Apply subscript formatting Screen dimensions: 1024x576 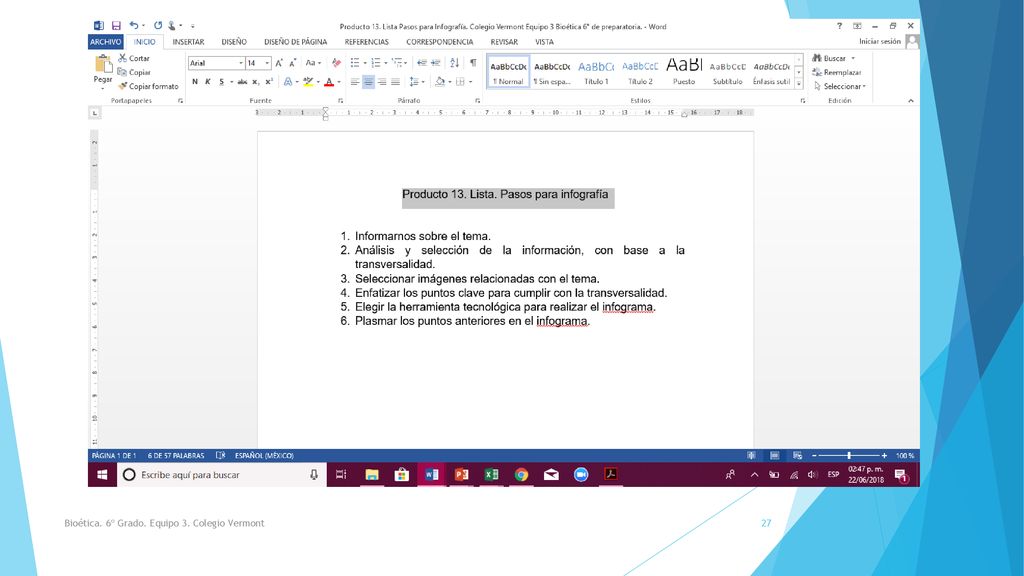point(255,82)
